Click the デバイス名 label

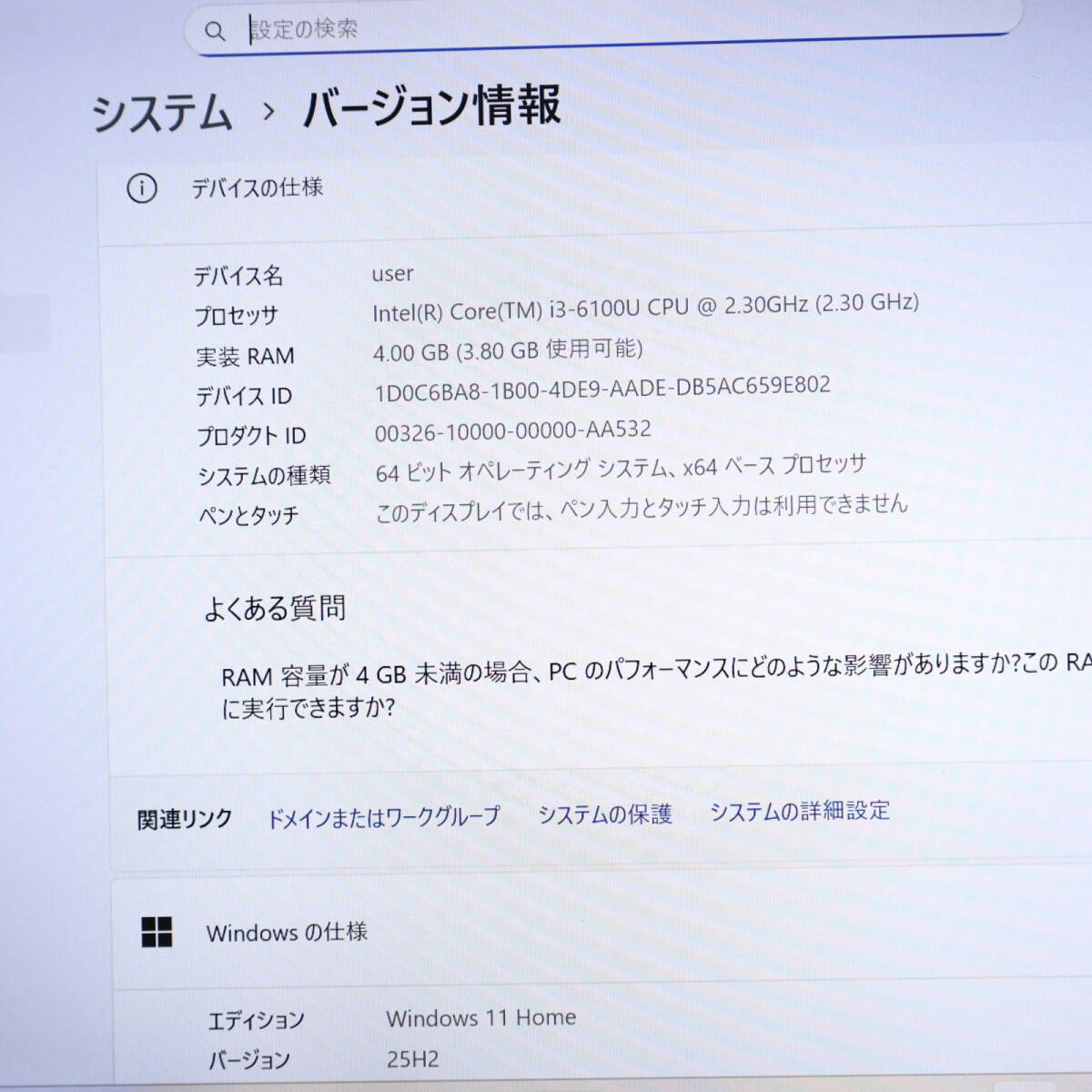(x=238, y=276)
